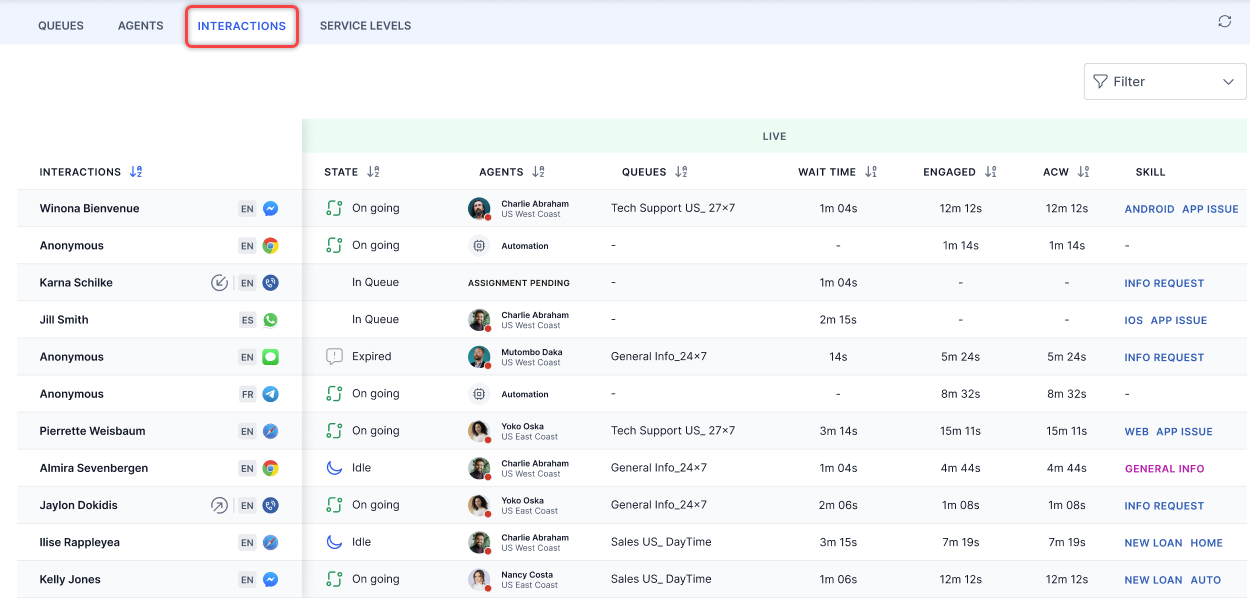Sort by Wait Time column
Image resolution: width=1250 pixels, height=599 pixels.
870,172
